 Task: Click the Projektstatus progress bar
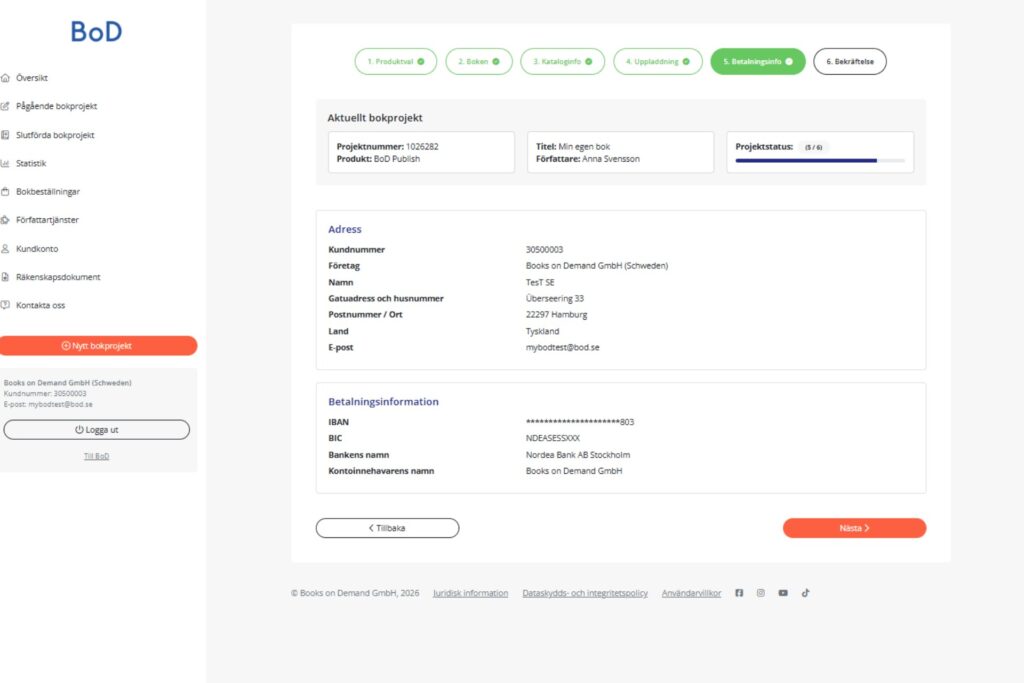[820, 161]
